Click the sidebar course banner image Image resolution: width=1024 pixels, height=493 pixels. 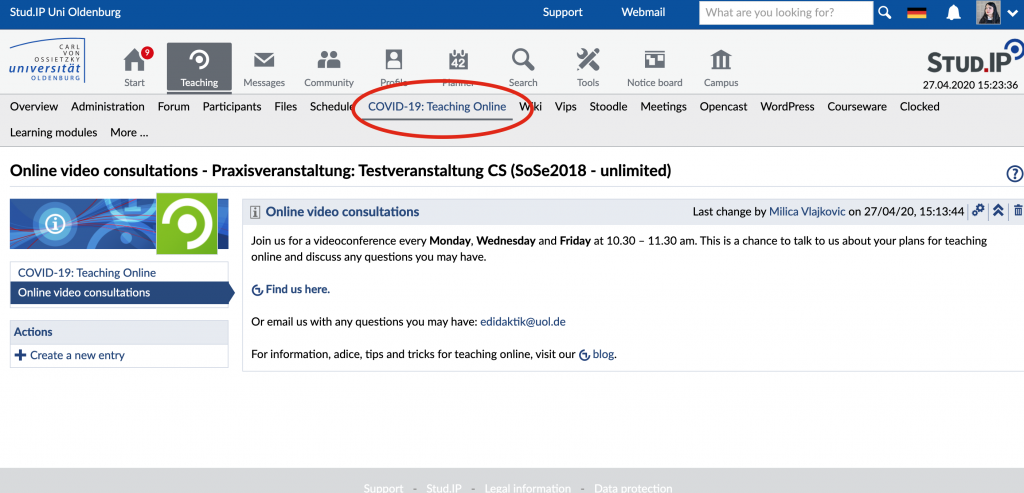pos(119,223)
